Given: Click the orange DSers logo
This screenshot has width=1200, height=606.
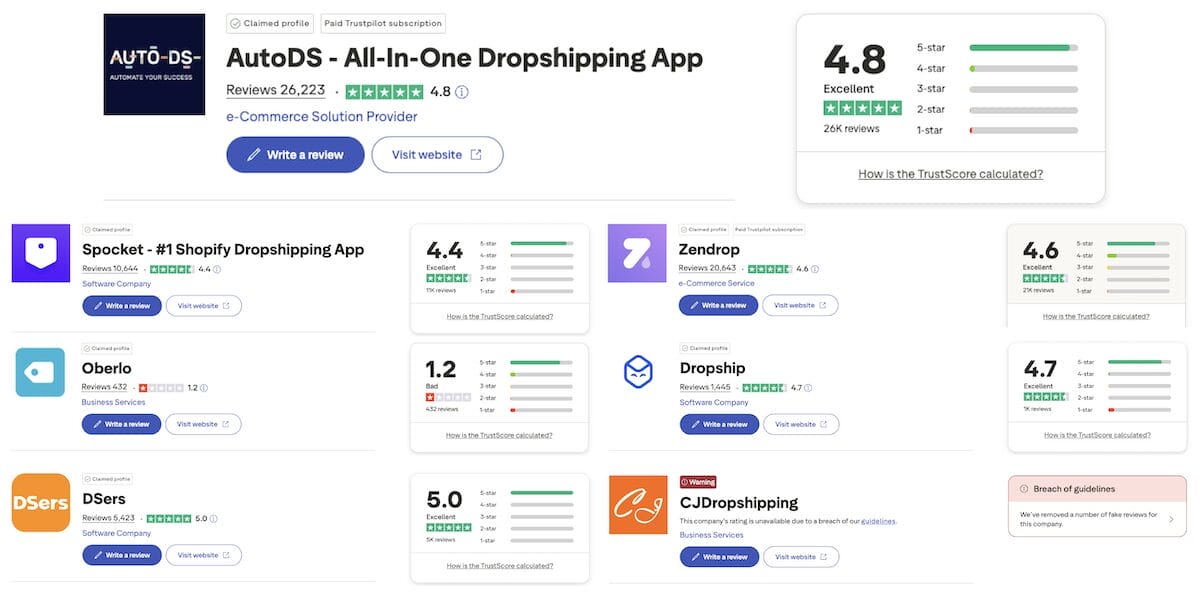Looking at the screenshot, I should click(40, 503).
